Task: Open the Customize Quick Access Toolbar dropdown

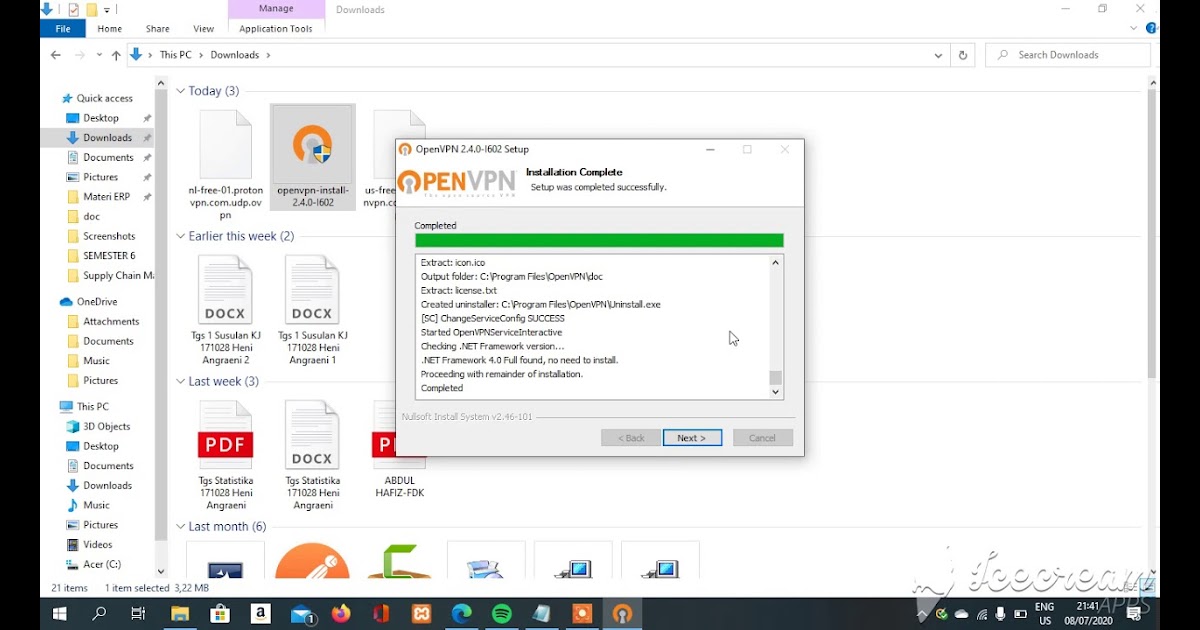Action: coord(107,10)
